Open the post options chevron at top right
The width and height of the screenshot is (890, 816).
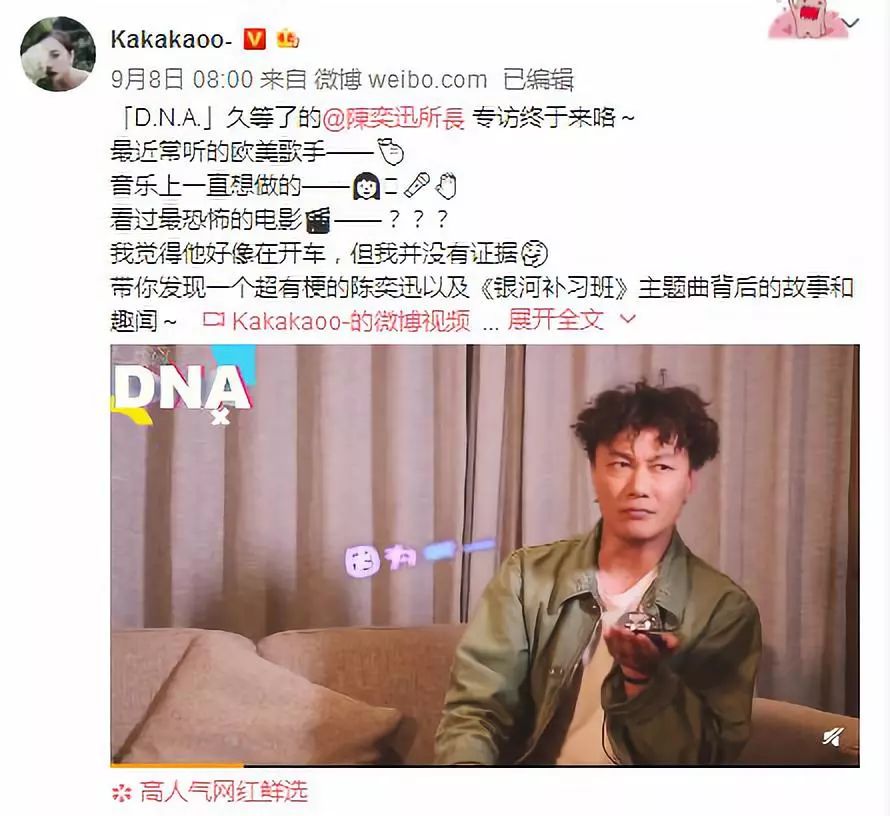pos(850,23)
